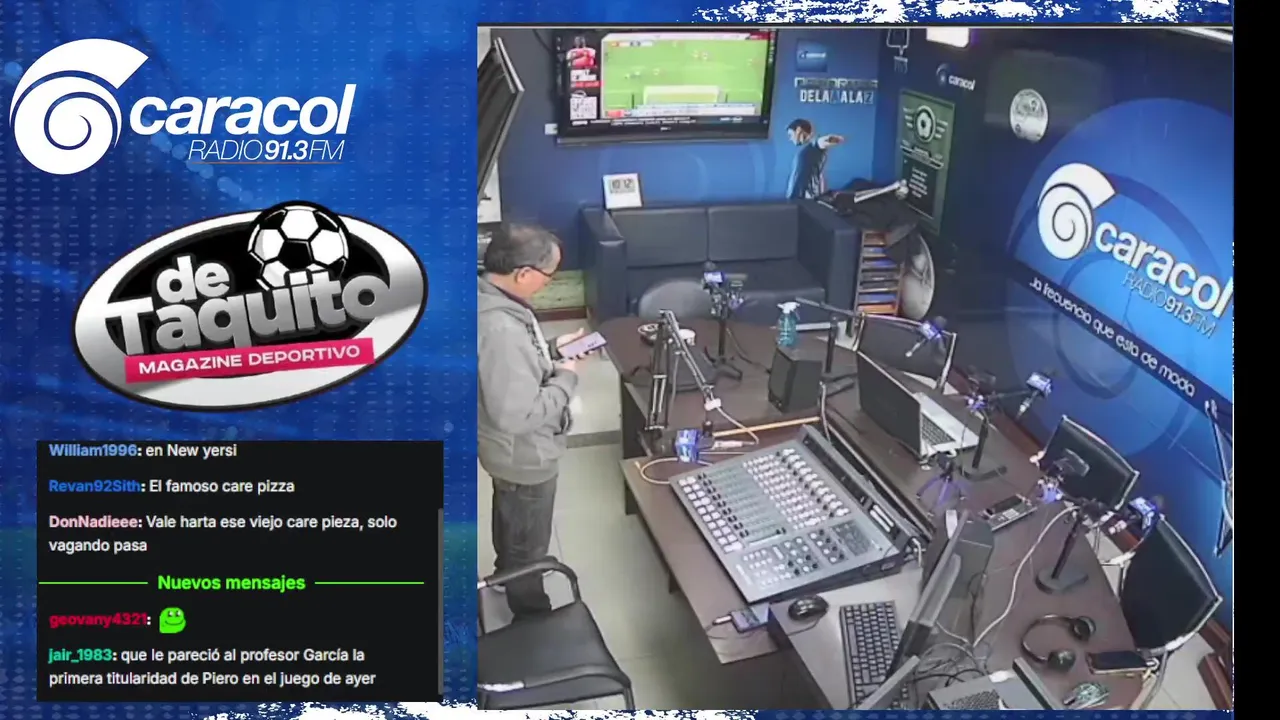Click message about 'primera titularidad de Piero'
1280x720 pixels.
[x=212, y=667]
